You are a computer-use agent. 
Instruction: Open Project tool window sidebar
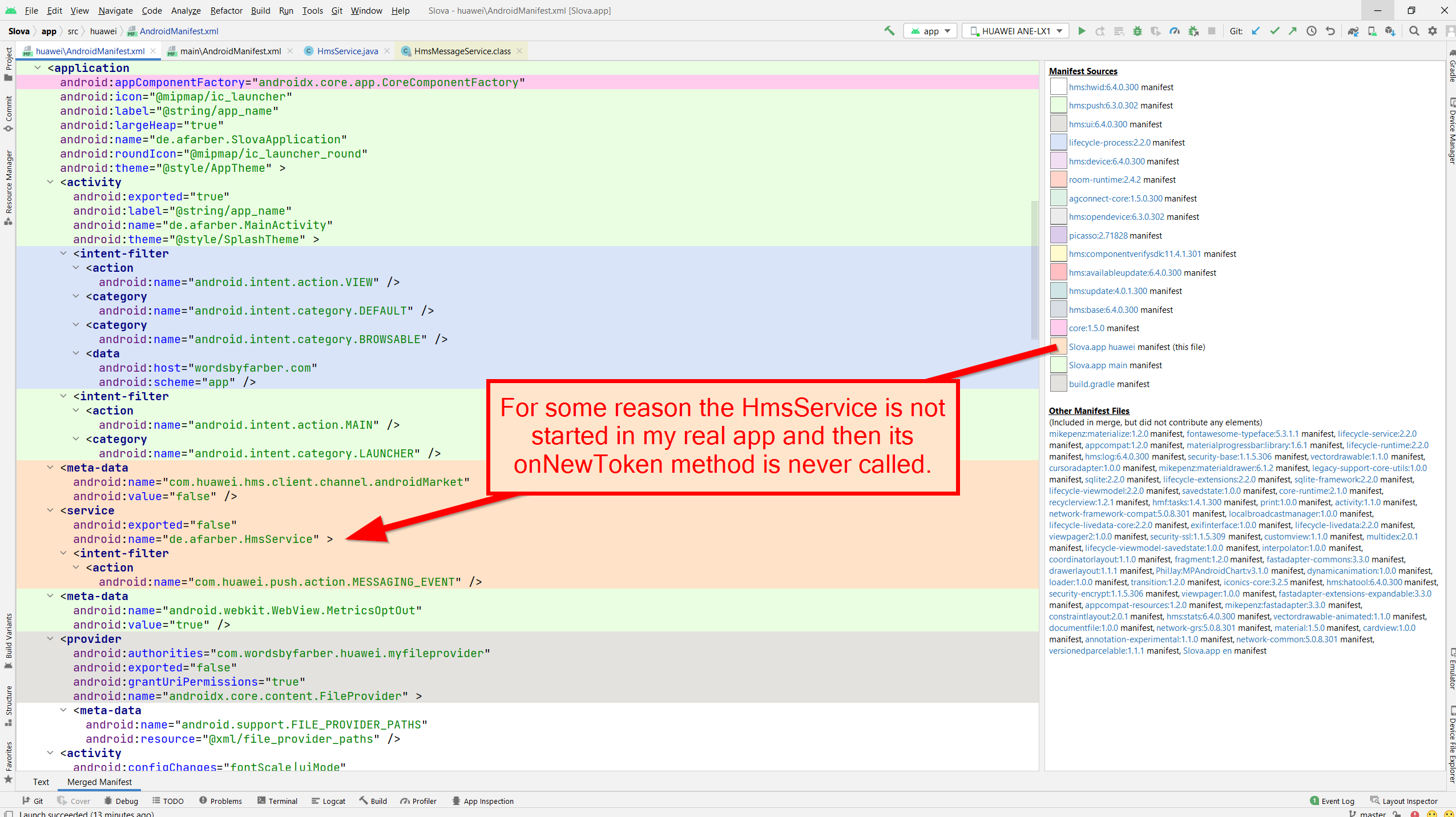(8, 63)
